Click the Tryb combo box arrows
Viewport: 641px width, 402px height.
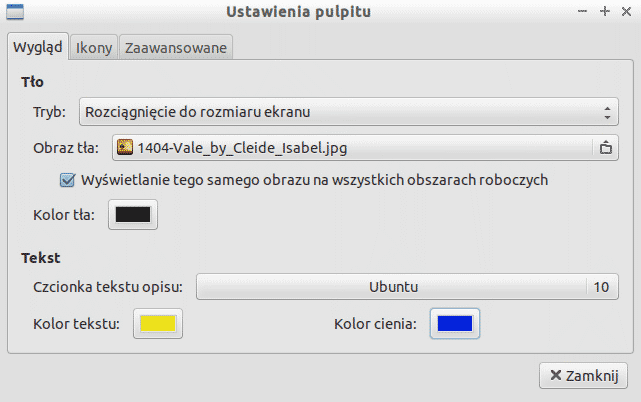(x=607, y=112)
